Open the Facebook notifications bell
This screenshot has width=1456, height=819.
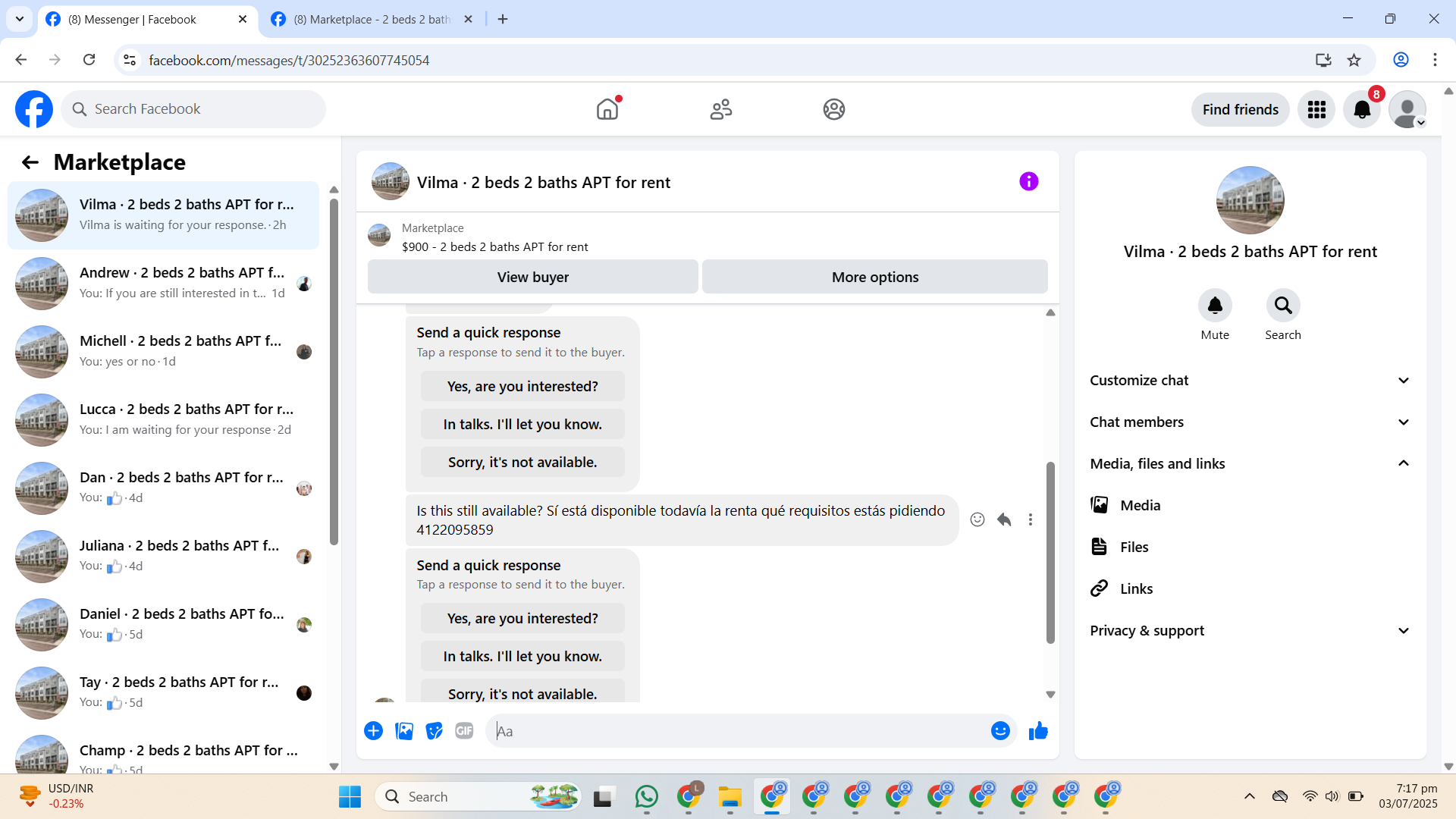(x=1362, y=110)
